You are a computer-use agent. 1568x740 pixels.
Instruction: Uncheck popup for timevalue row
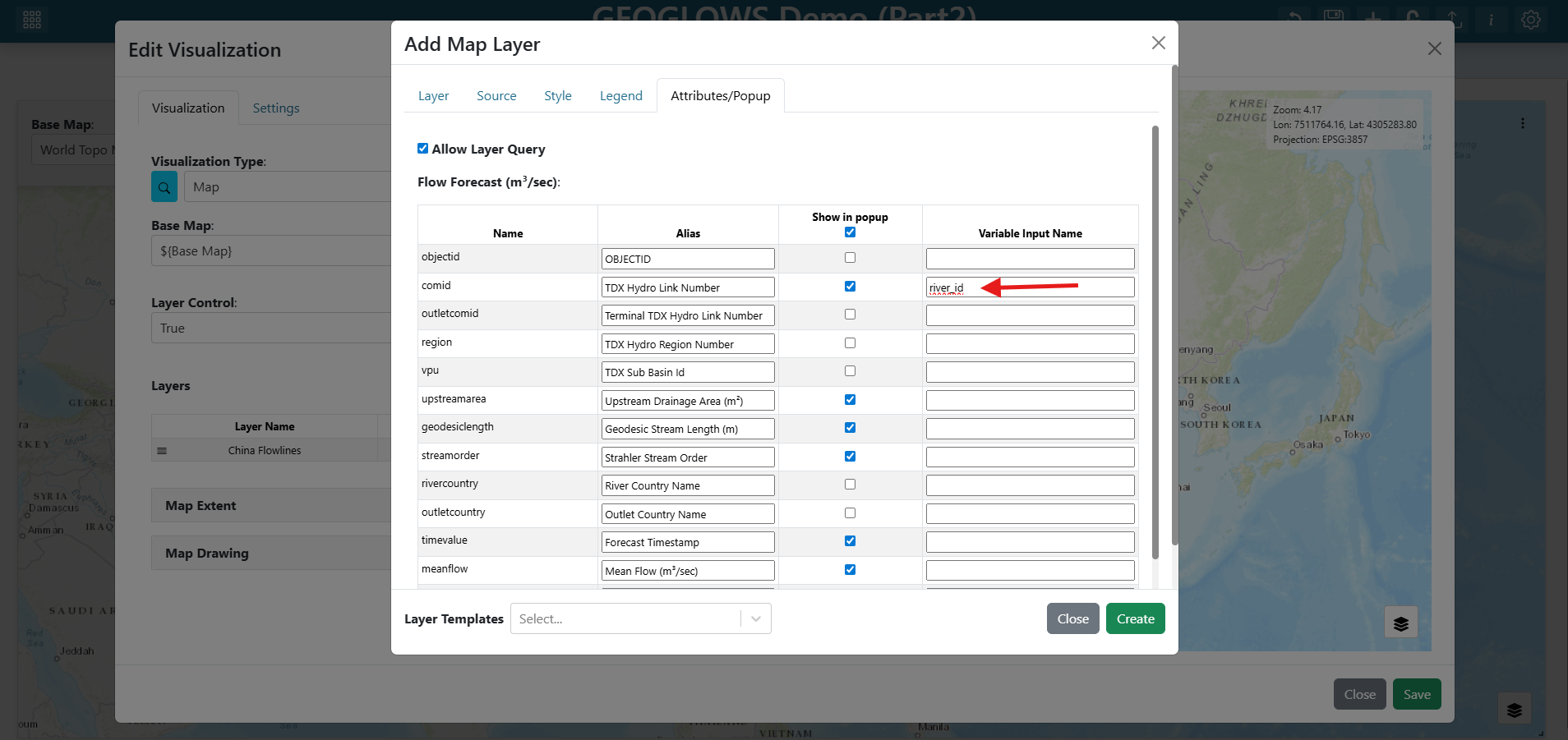(x=850, y=541)
